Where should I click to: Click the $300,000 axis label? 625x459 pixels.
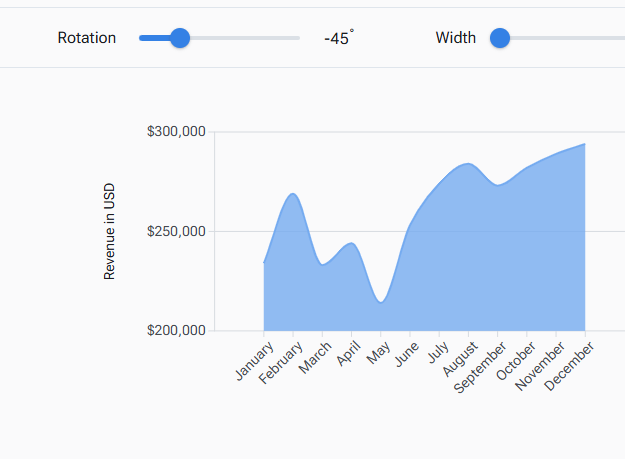coord(176,131)
